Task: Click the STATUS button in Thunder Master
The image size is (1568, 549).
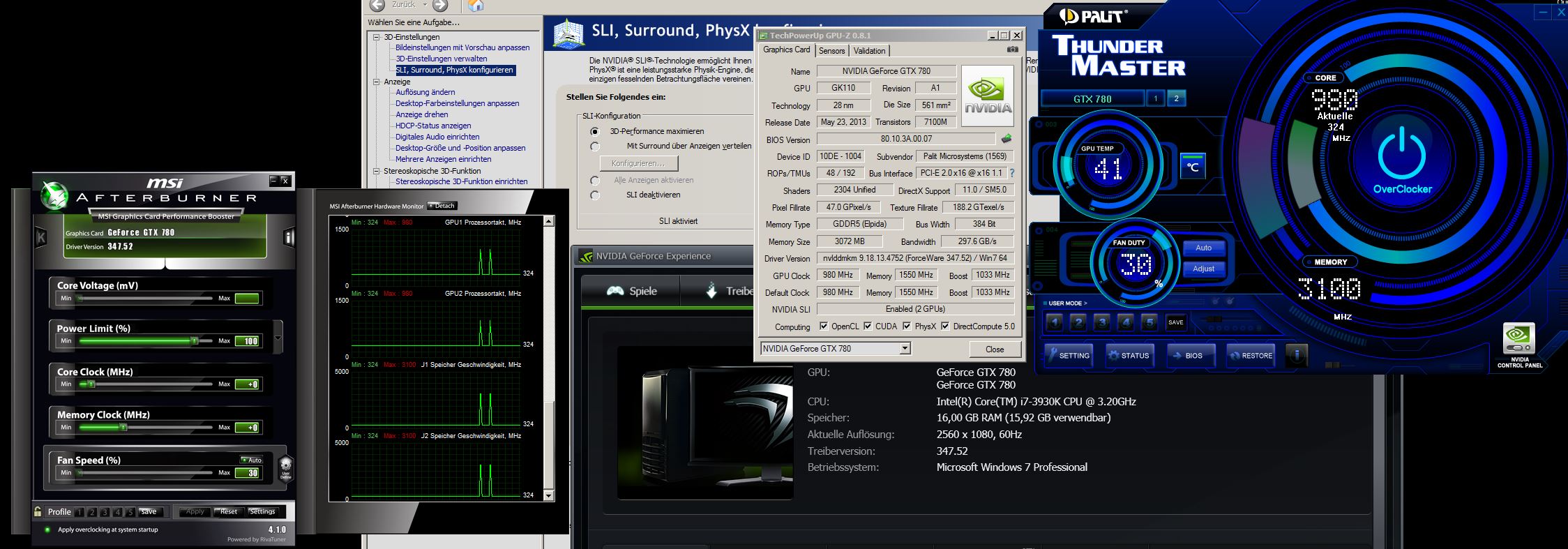Action: point(1129,355)
